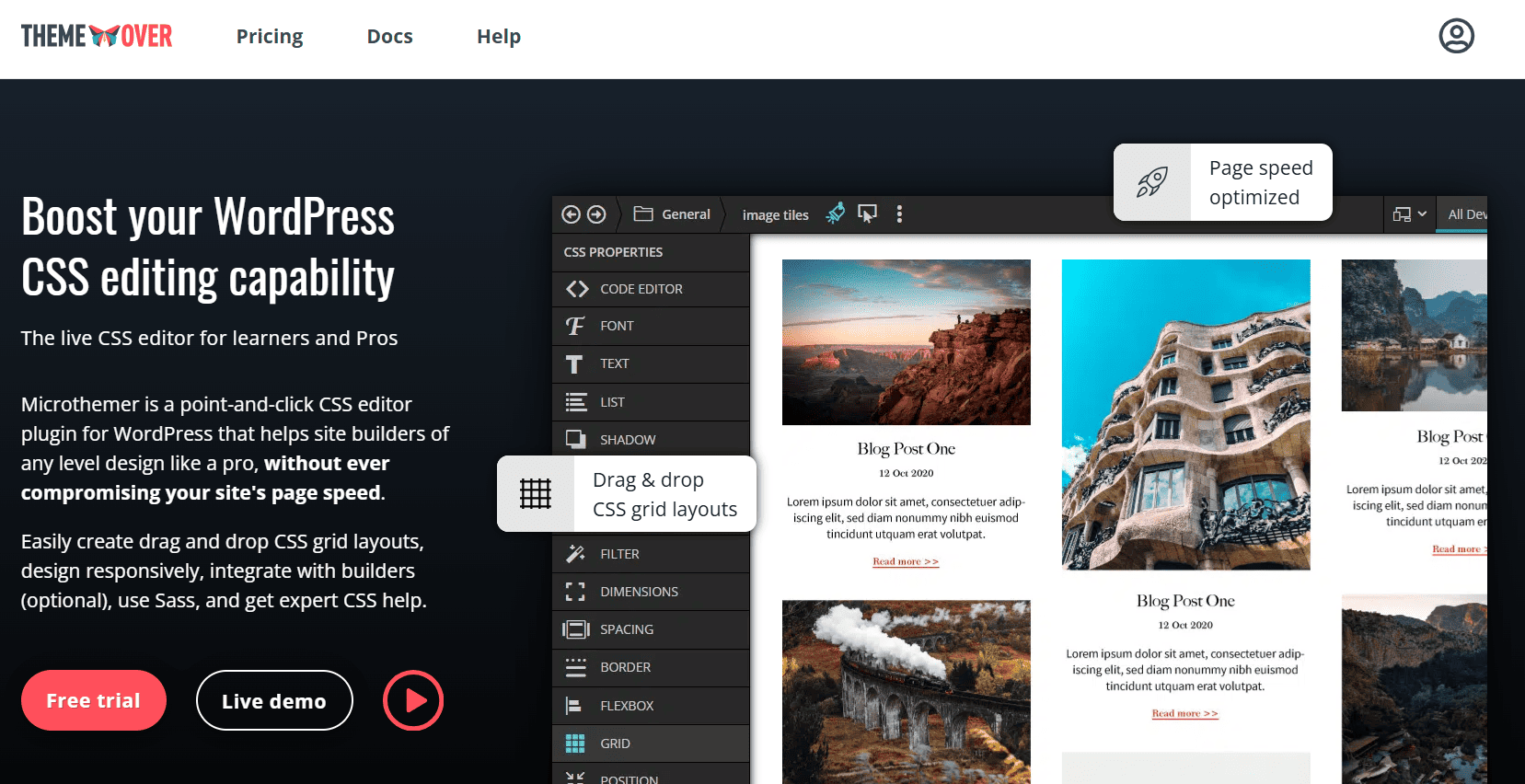Click the Code Editor angle-brackets icon
This screenshot has width=1525, height=784.
pyautogui.click(x=577, y=289)
